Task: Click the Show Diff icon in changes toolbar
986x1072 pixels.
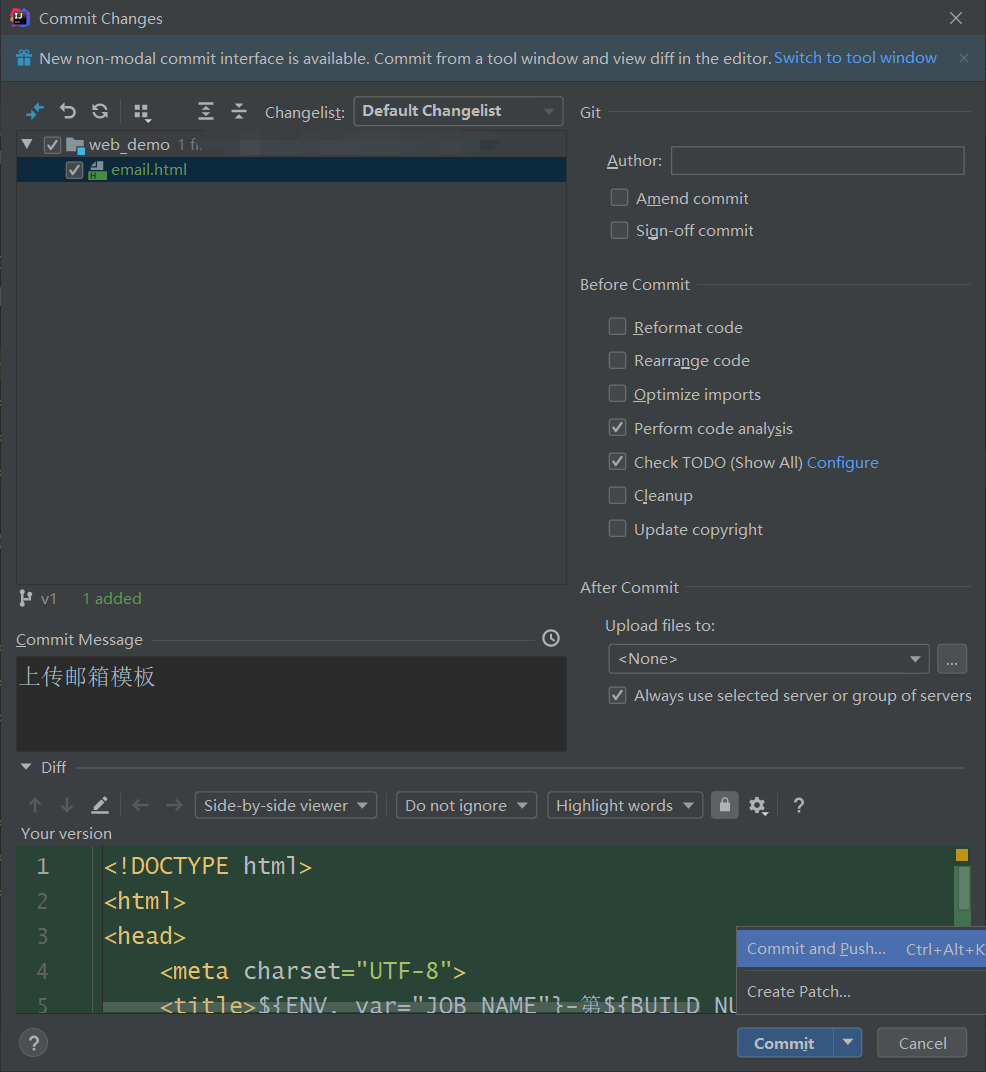Action: (x=34, y=111)
